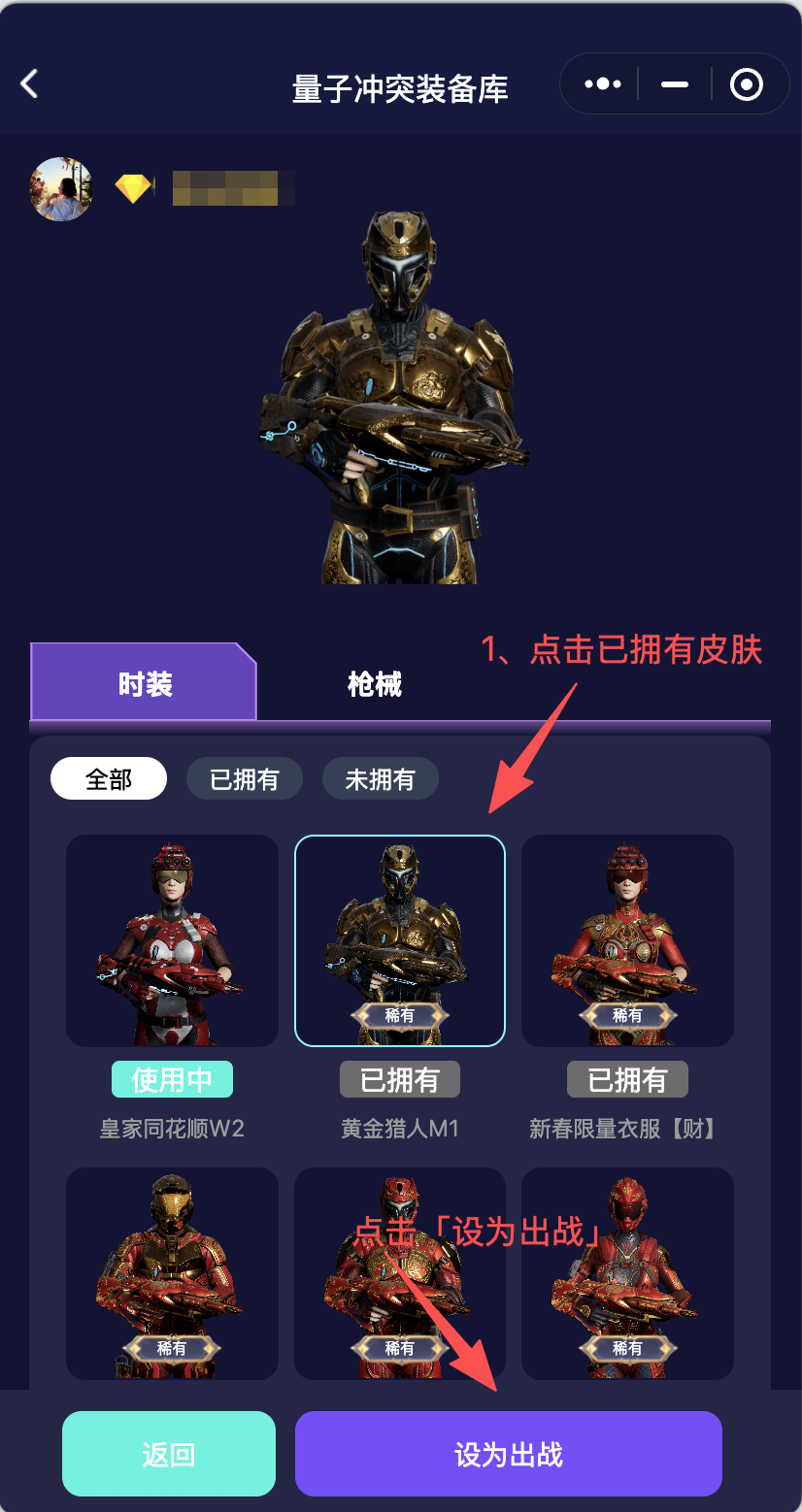The height and width of the screenshot is (1512, 802).
Task: Select the gold-helmet red armor skin in second row
Action: 172,1273
